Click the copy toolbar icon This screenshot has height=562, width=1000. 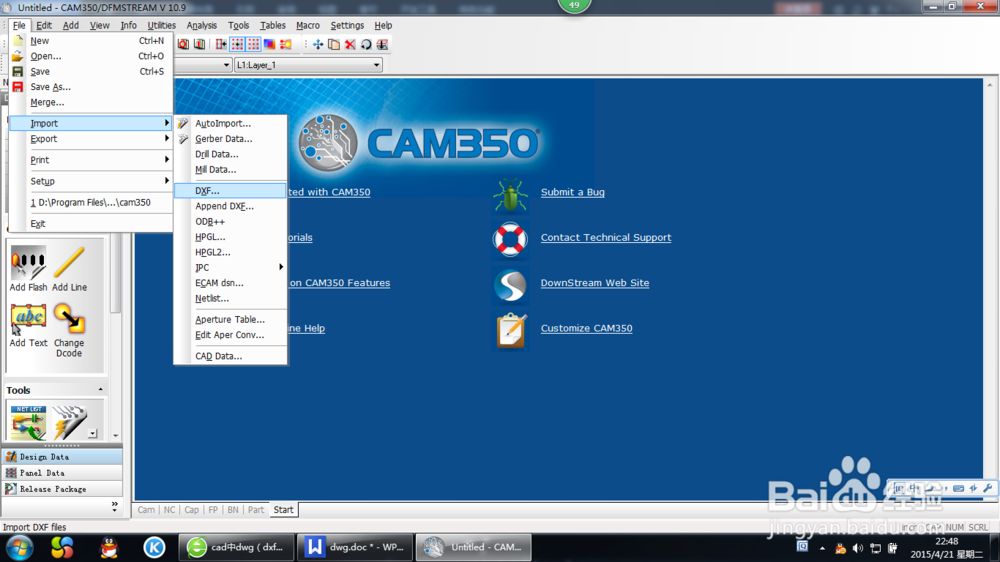point(334,44)
